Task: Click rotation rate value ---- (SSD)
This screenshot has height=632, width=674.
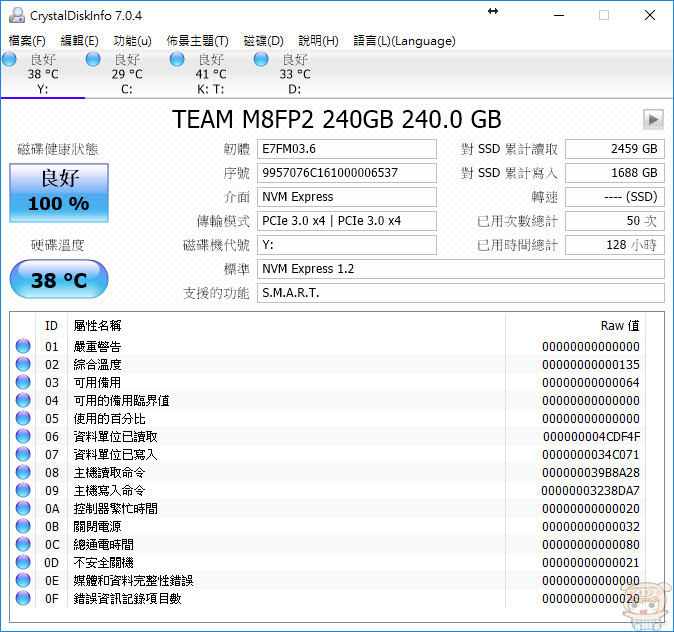Action: click(x=615, y=197)
